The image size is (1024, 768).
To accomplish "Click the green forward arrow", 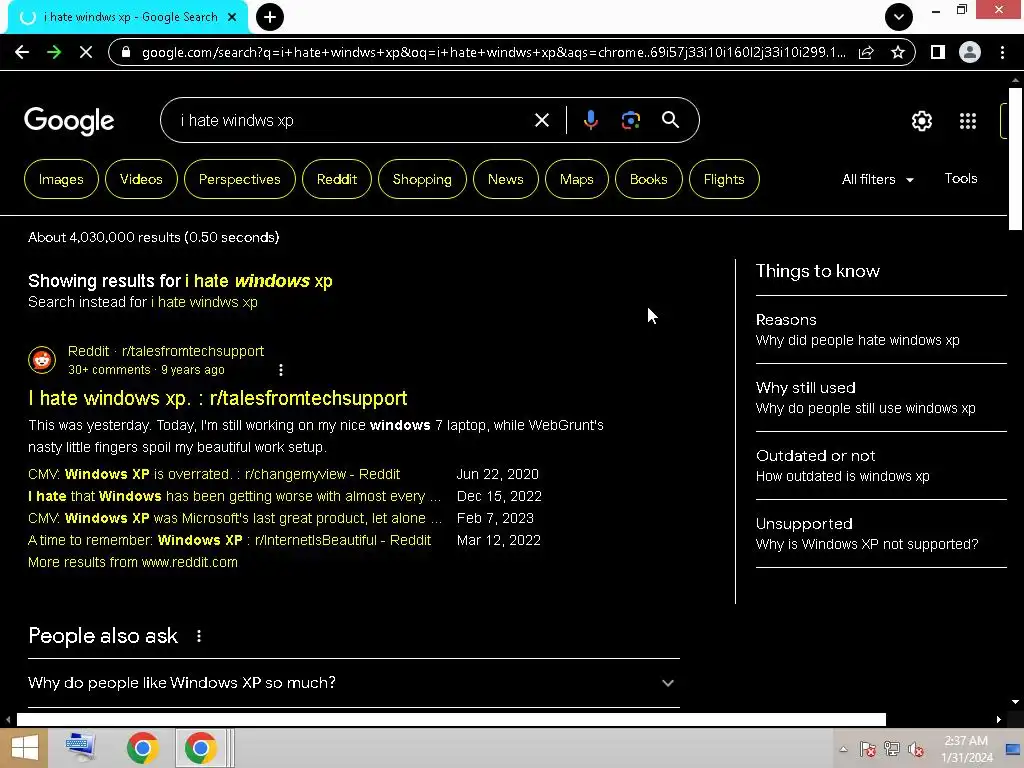I will click(54, 52).
